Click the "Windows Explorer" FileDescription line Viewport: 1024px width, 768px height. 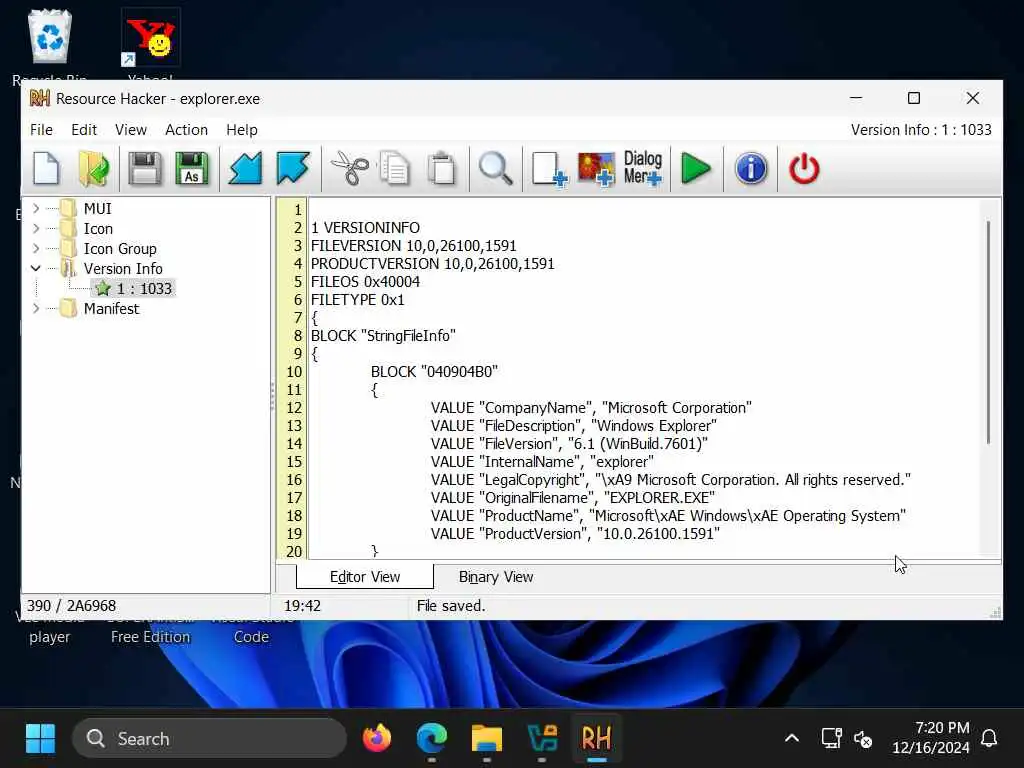573,426
